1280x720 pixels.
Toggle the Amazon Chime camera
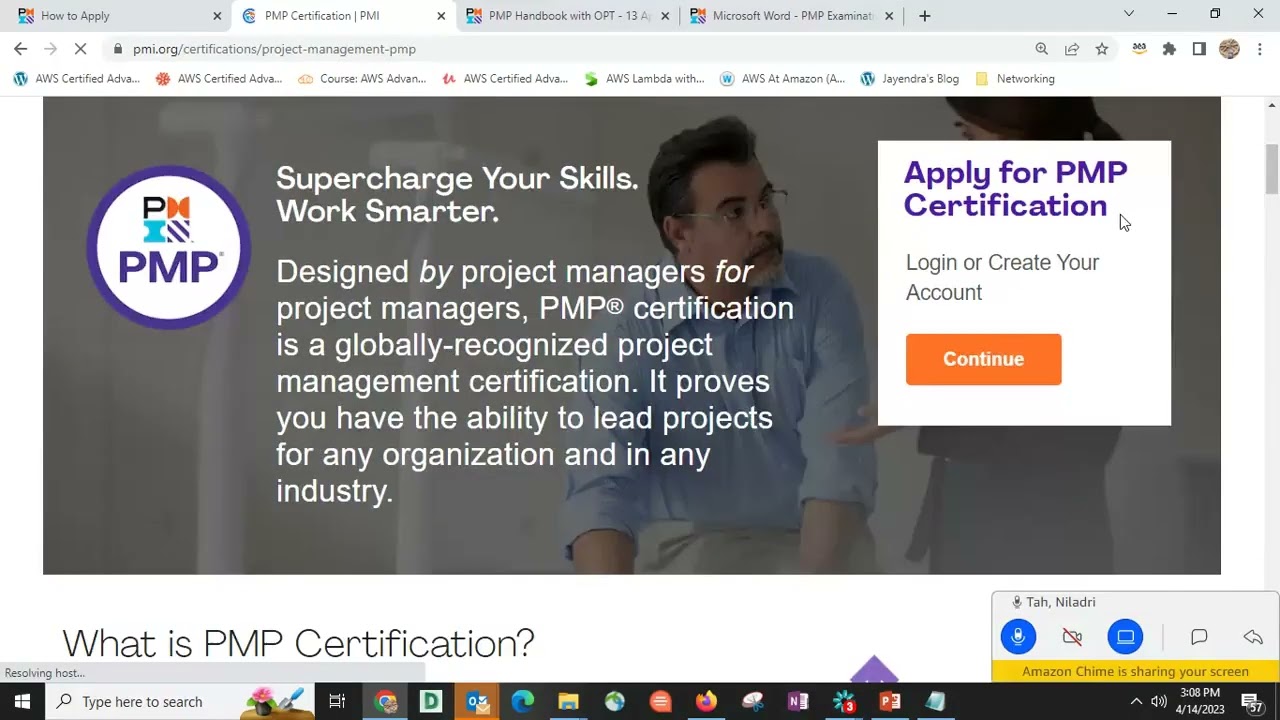[1072, 637]
